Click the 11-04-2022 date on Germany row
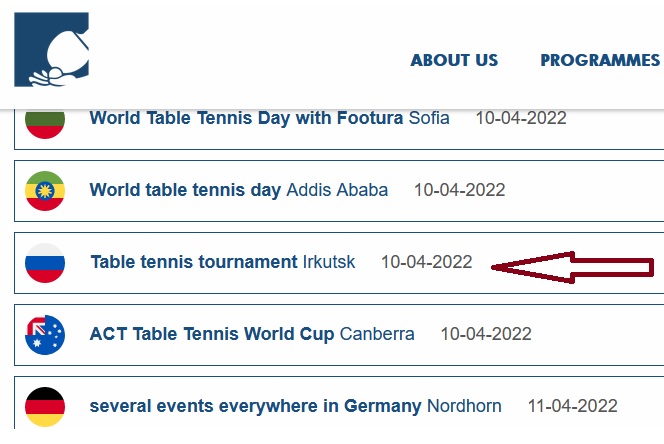This screenshot has height=444, width=664. click(573, 406)
